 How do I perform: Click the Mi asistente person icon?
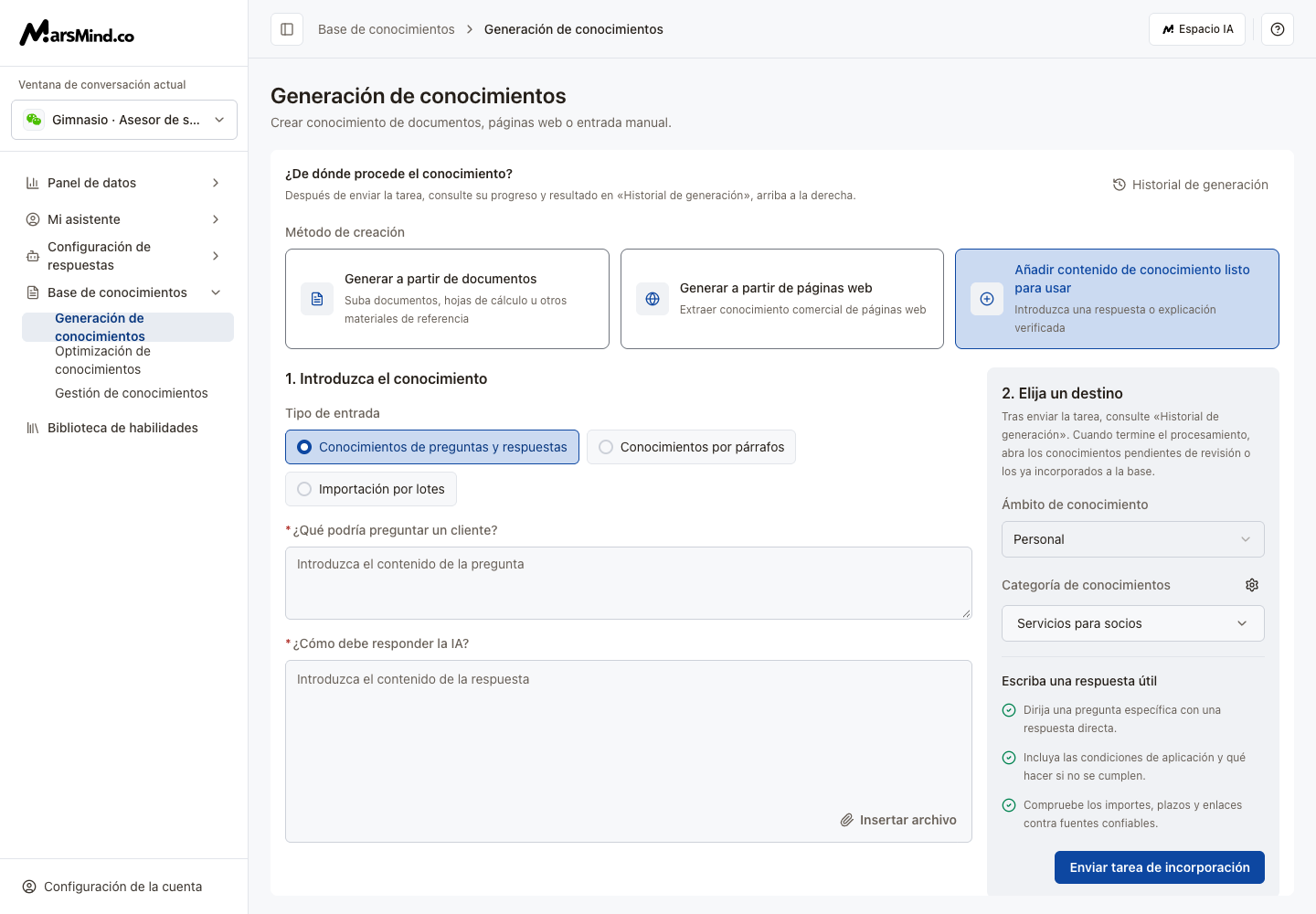click(33, 219)
